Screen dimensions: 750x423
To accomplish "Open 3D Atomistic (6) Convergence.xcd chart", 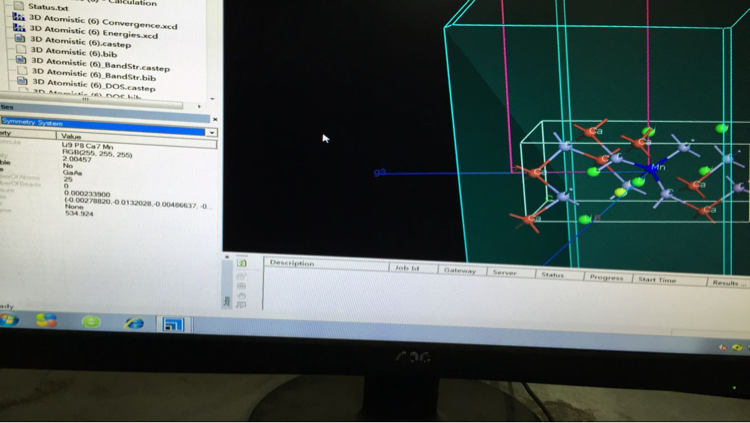I will pos(103,22).
